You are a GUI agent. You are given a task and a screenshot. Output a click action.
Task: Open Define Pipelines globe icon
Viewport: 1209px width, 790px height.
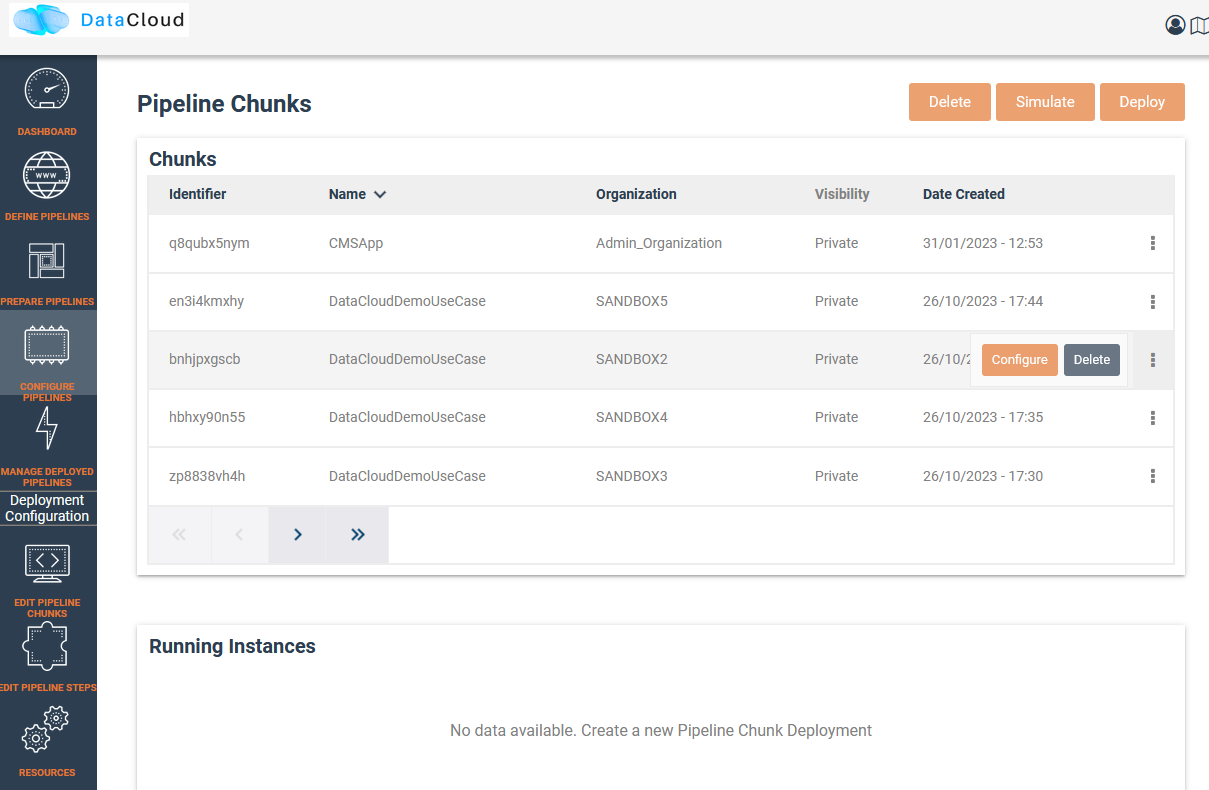(x=47, y=175)
